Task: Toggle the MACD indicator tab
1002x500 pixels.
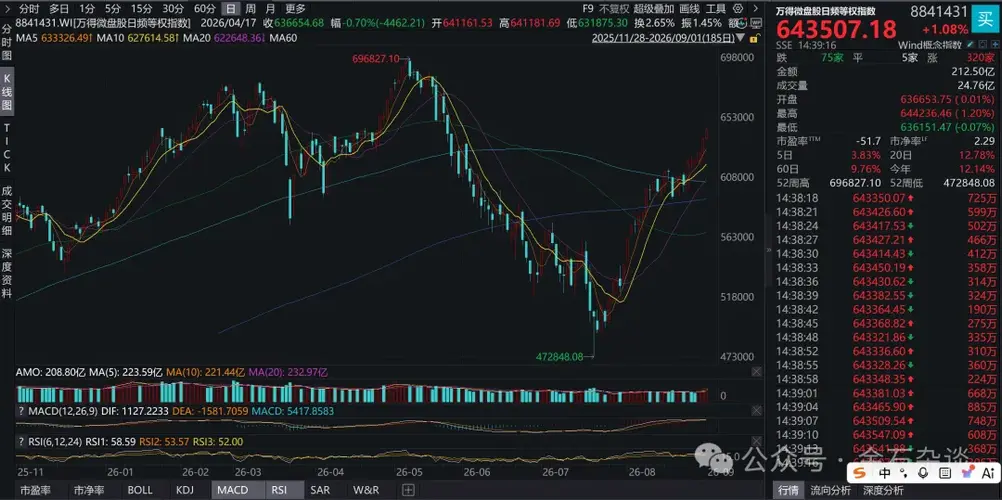Action: [233, 490]
